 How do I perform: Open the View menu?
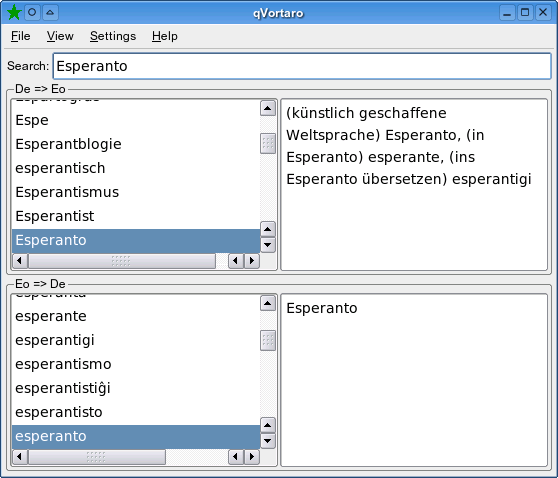(x=60, y=36)
